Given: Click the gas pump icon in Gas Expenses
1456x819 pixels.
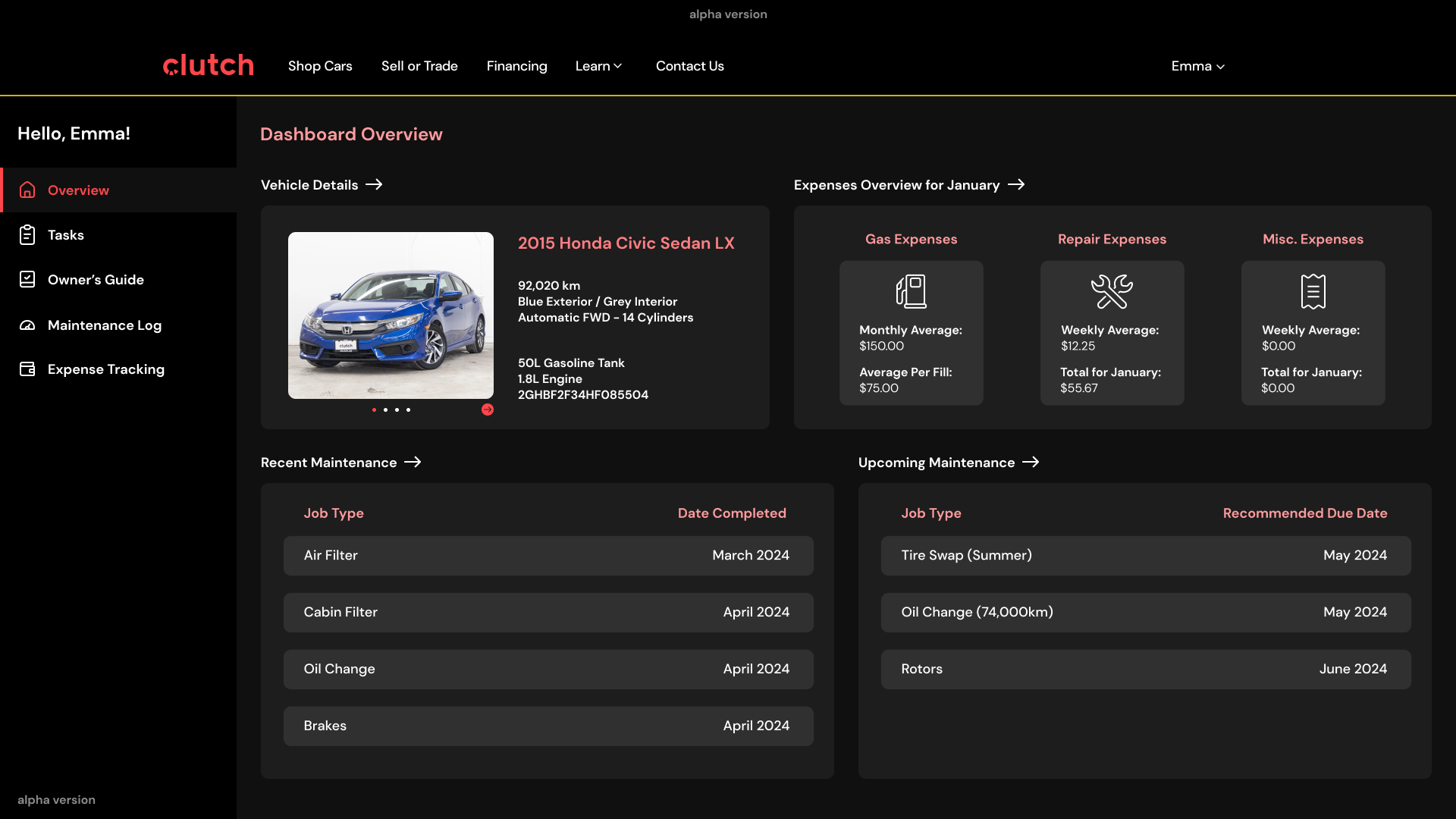Looking at the screenshot, I should [912, 291].
